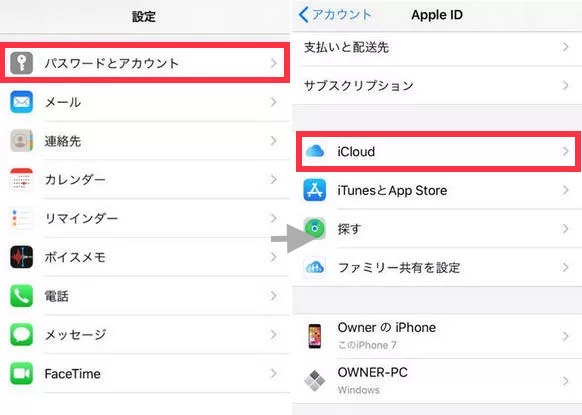Expand the chevron on サブスクリプション row
582x415 pixels.
565,85
